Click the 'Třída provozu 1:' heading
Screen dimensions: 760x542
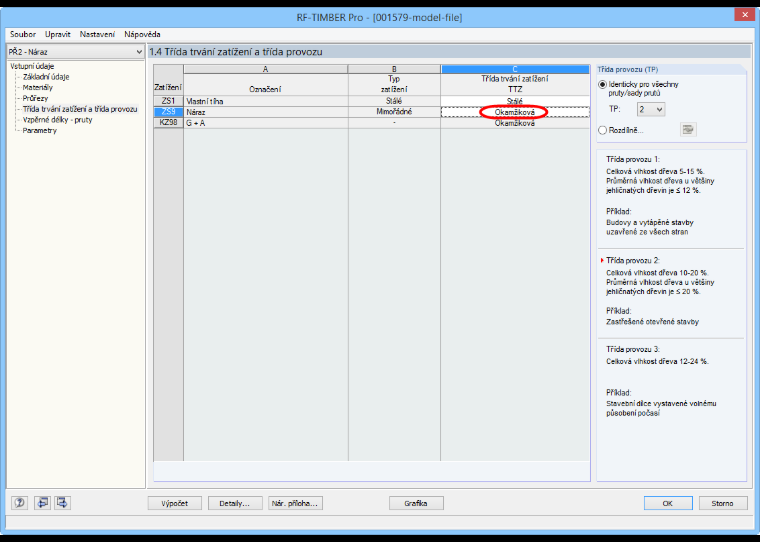[633, 159]
